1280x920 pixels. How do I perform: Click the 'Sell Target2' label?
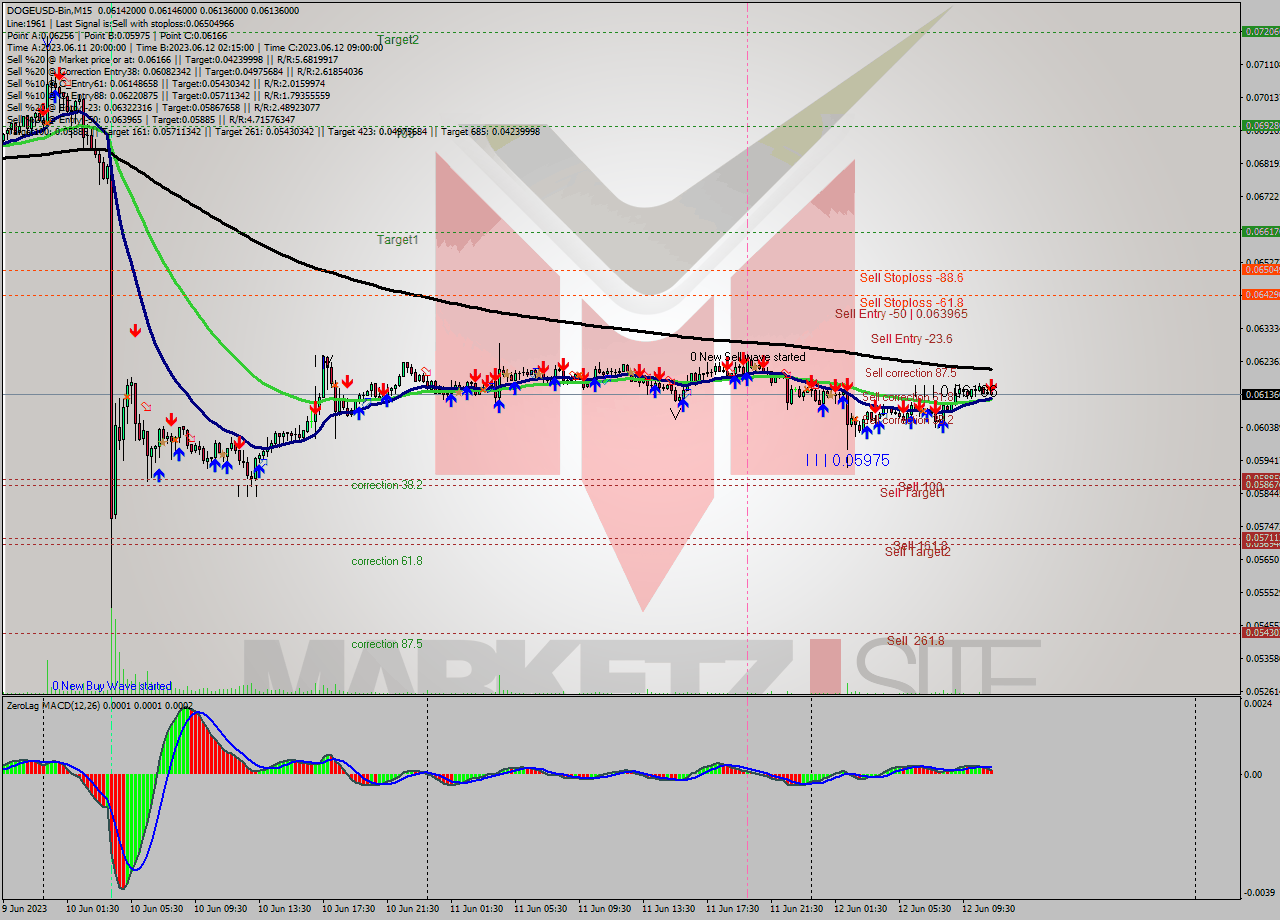pos(917,552)
